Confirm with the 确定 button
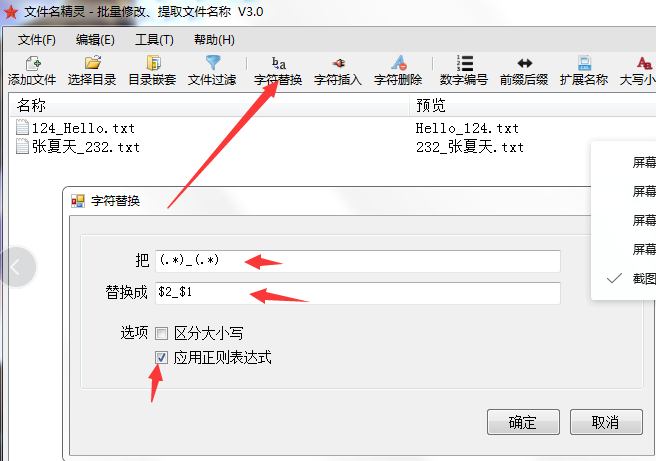Viewport: 656px width, 461px height. (x=523, y=422)
